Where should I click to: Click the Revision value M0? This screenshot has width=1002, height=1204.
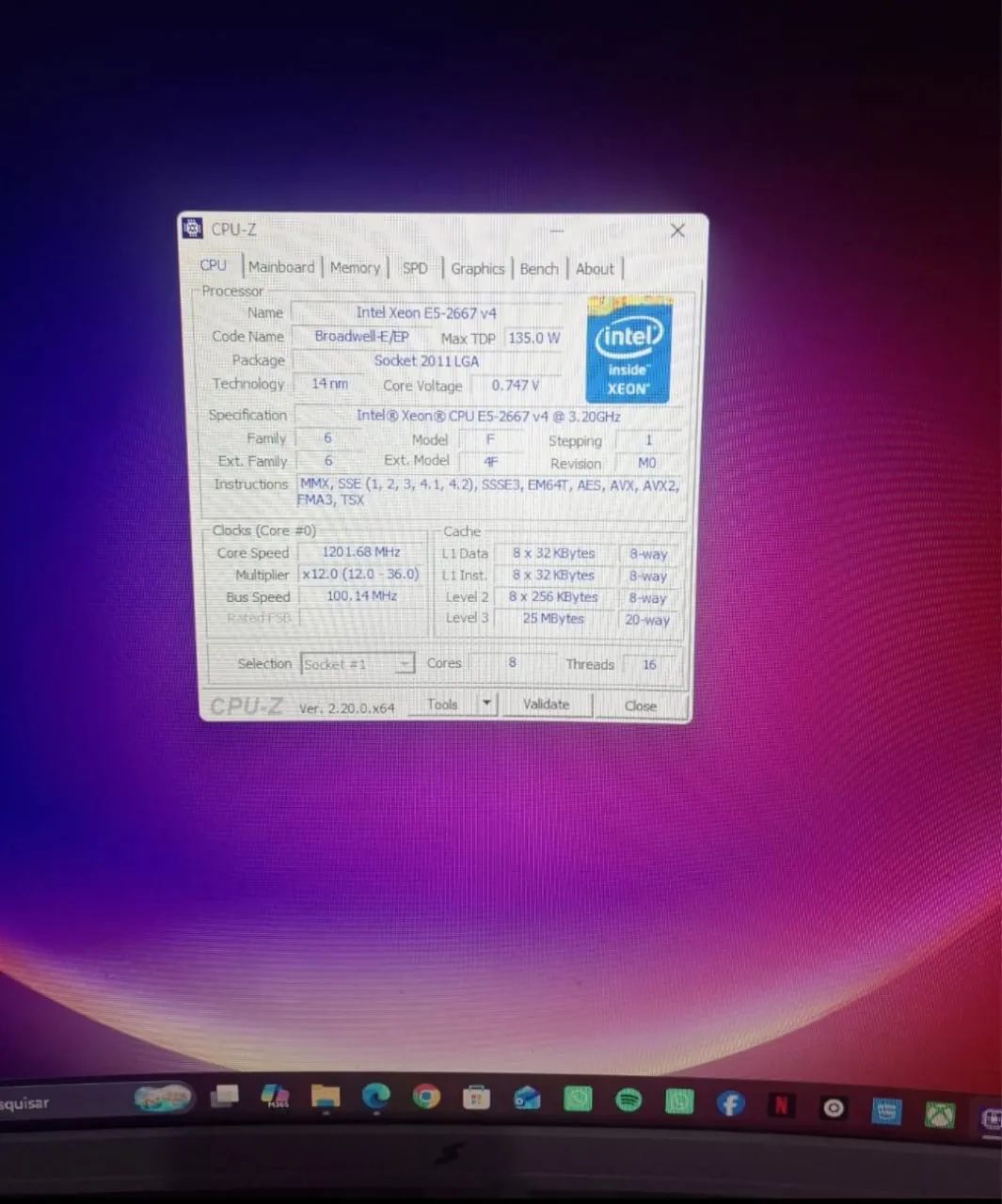point(647,463)
